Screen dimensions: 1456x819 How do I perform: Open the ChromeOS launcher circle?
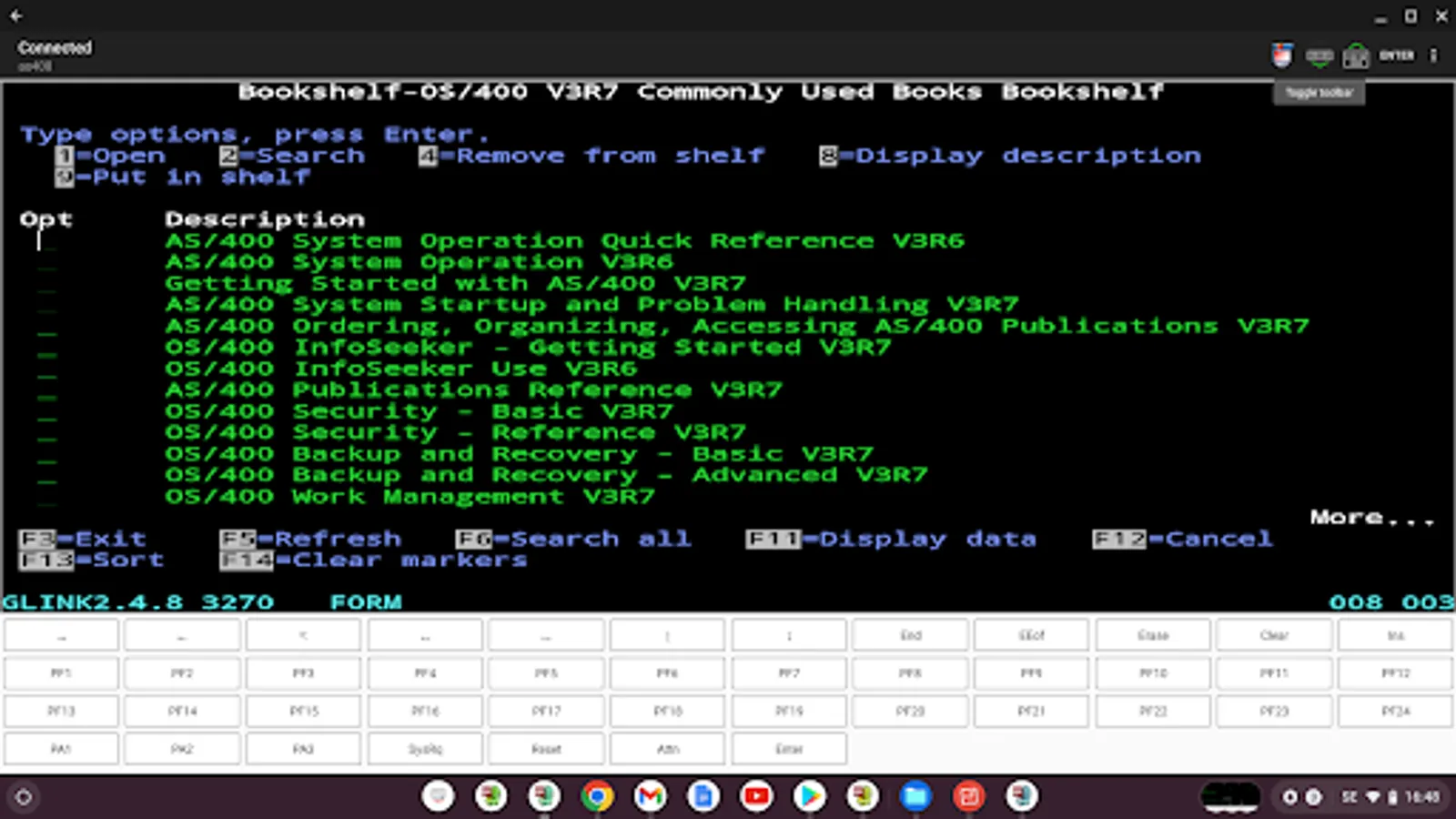[x=24, y=797]
